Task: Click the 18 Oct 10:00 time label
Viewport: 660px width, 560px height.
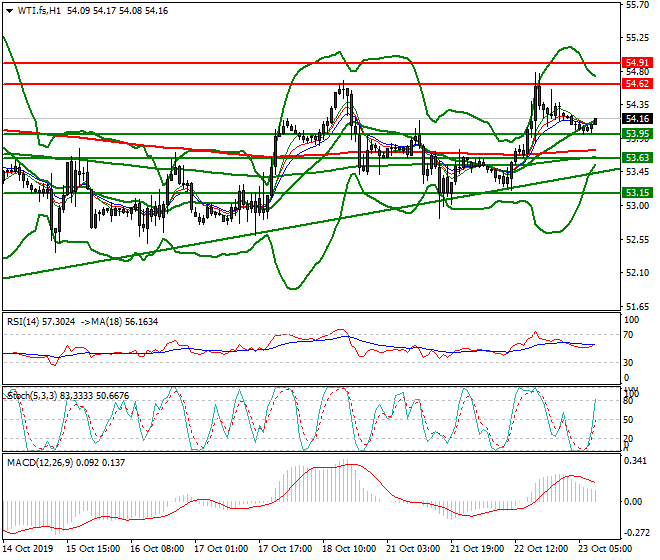Action: (349, 549)
